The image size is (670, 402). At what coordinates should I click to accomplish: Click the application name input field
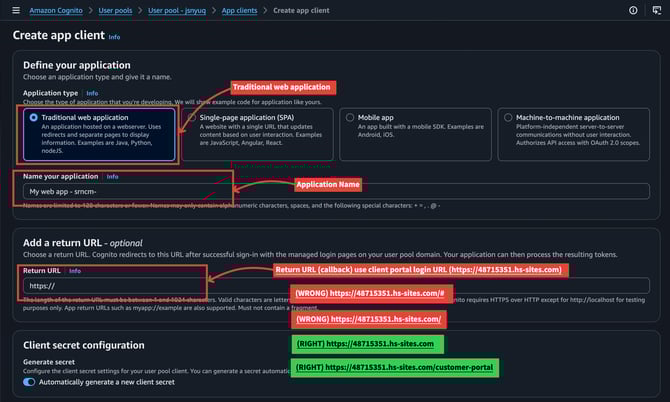pos(336,191)
